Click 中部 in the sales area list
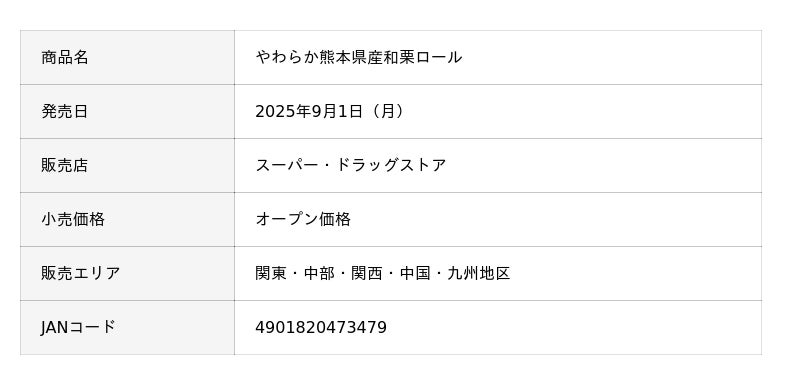The width and height of the screenshot is (800, 385). pyautogui.click(x=319, y=273)
